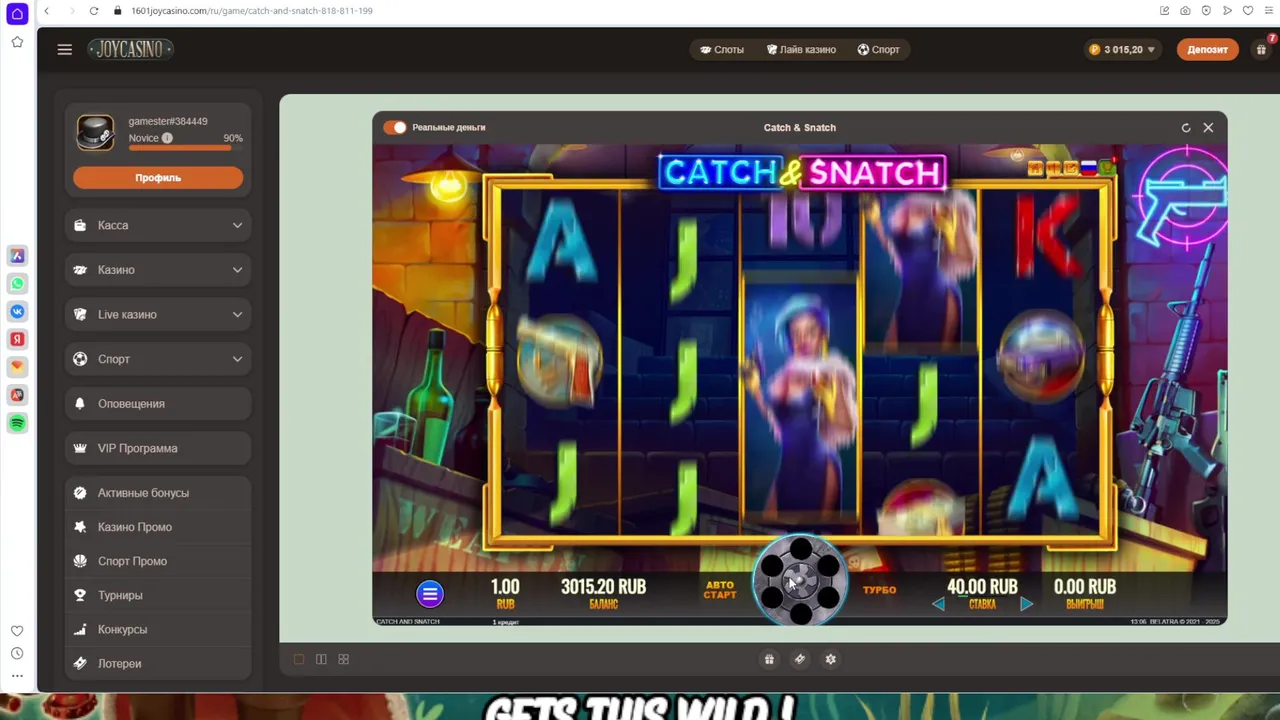Open Yandex icon in browser sidebar
The height and width of the screenshot is (720, 1280).
(17, 340)
